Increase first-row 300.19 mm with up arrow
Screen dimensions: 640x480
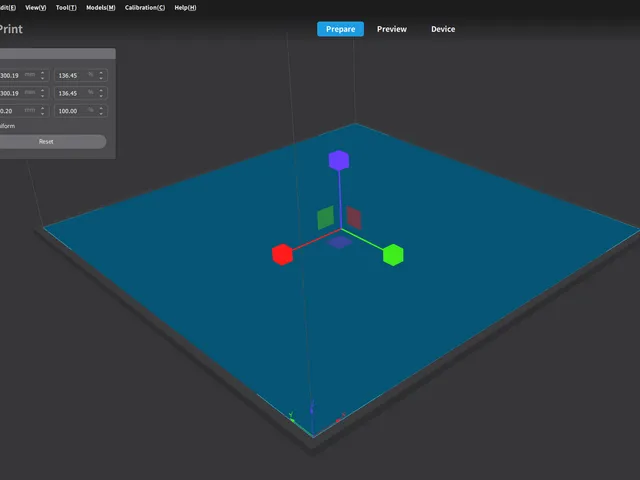[x=42, y=73]
